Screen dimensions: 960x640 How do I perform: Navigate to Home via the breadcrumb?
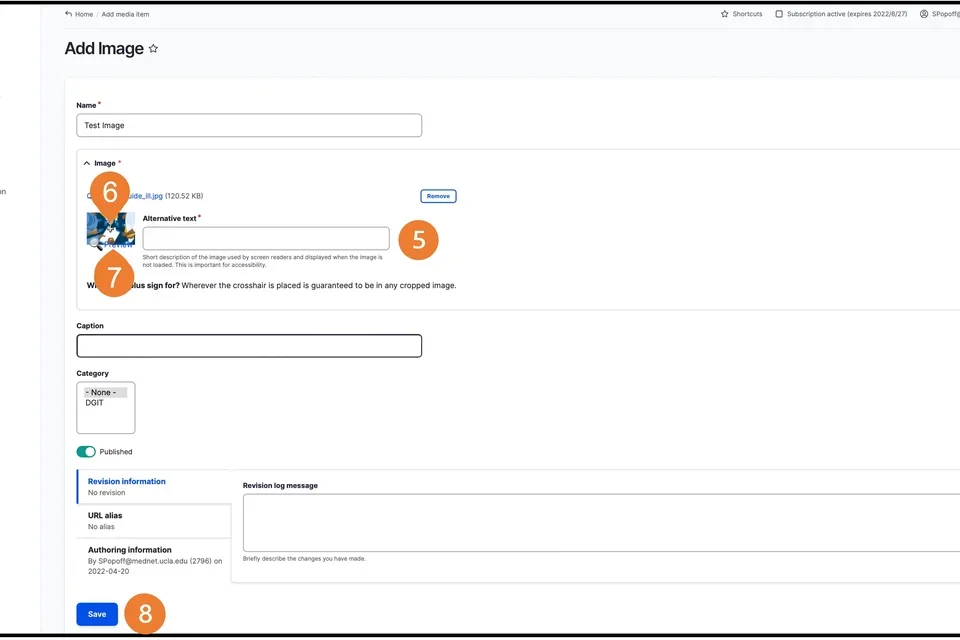(x=82, y=14)
